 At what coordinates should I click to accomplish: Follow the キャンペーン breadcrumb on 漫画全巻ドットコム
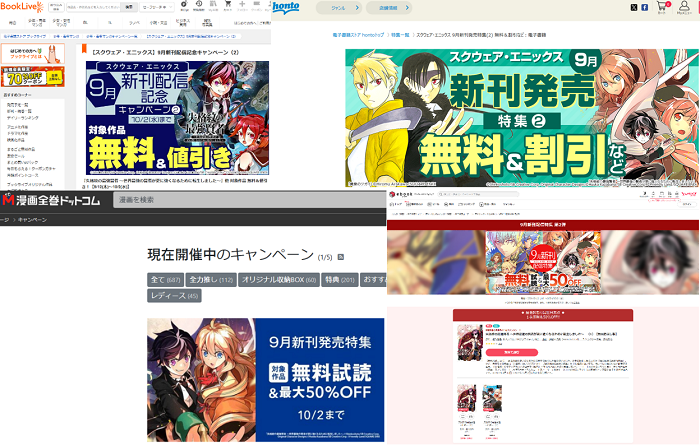point(32,220)
